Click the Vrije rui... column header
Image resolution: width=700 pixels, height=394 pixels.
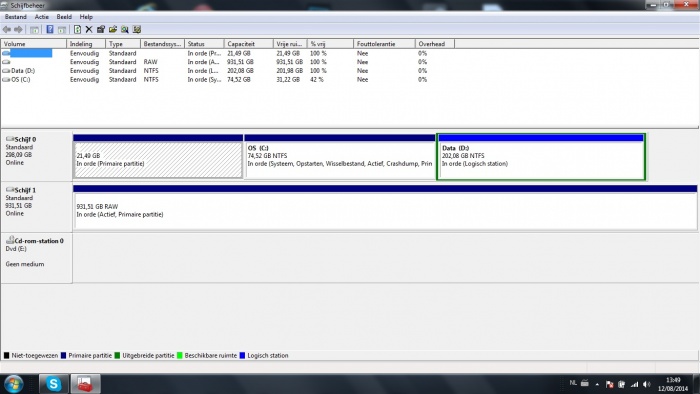[x=290, y=44]
